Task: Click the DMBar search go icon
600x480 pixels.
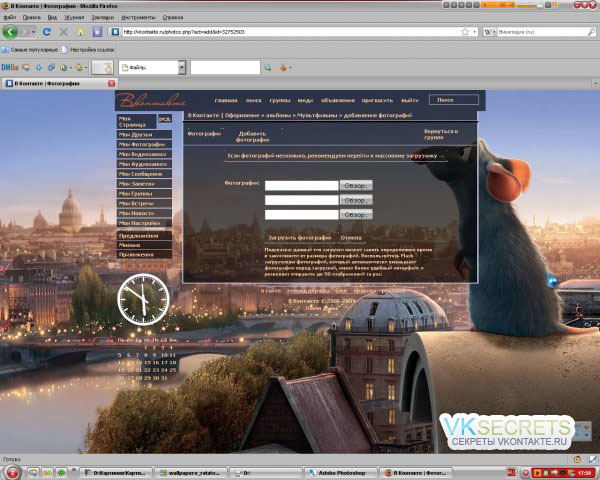Action: (268, 68)
